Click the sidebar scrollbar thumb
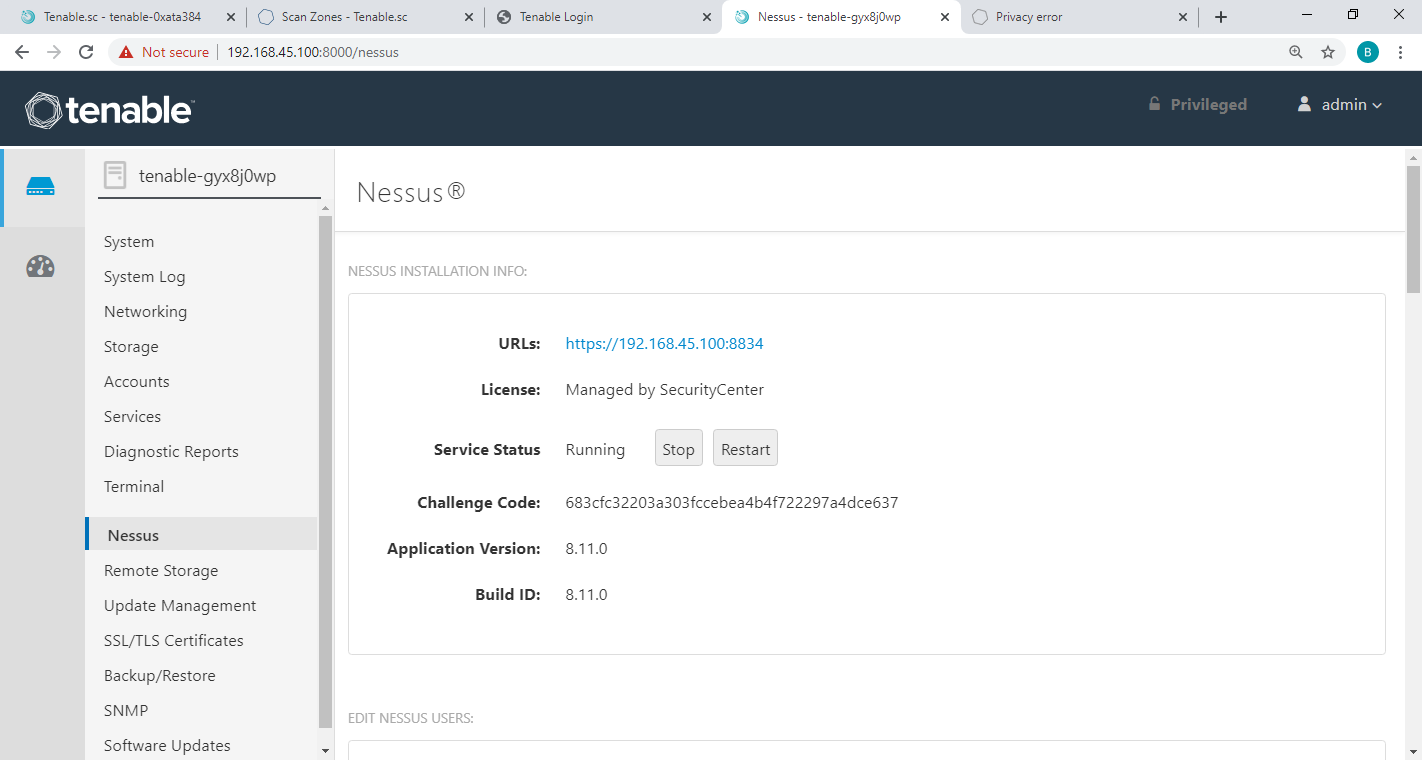Screen dimensions: 1422x760 coord(325,472)
